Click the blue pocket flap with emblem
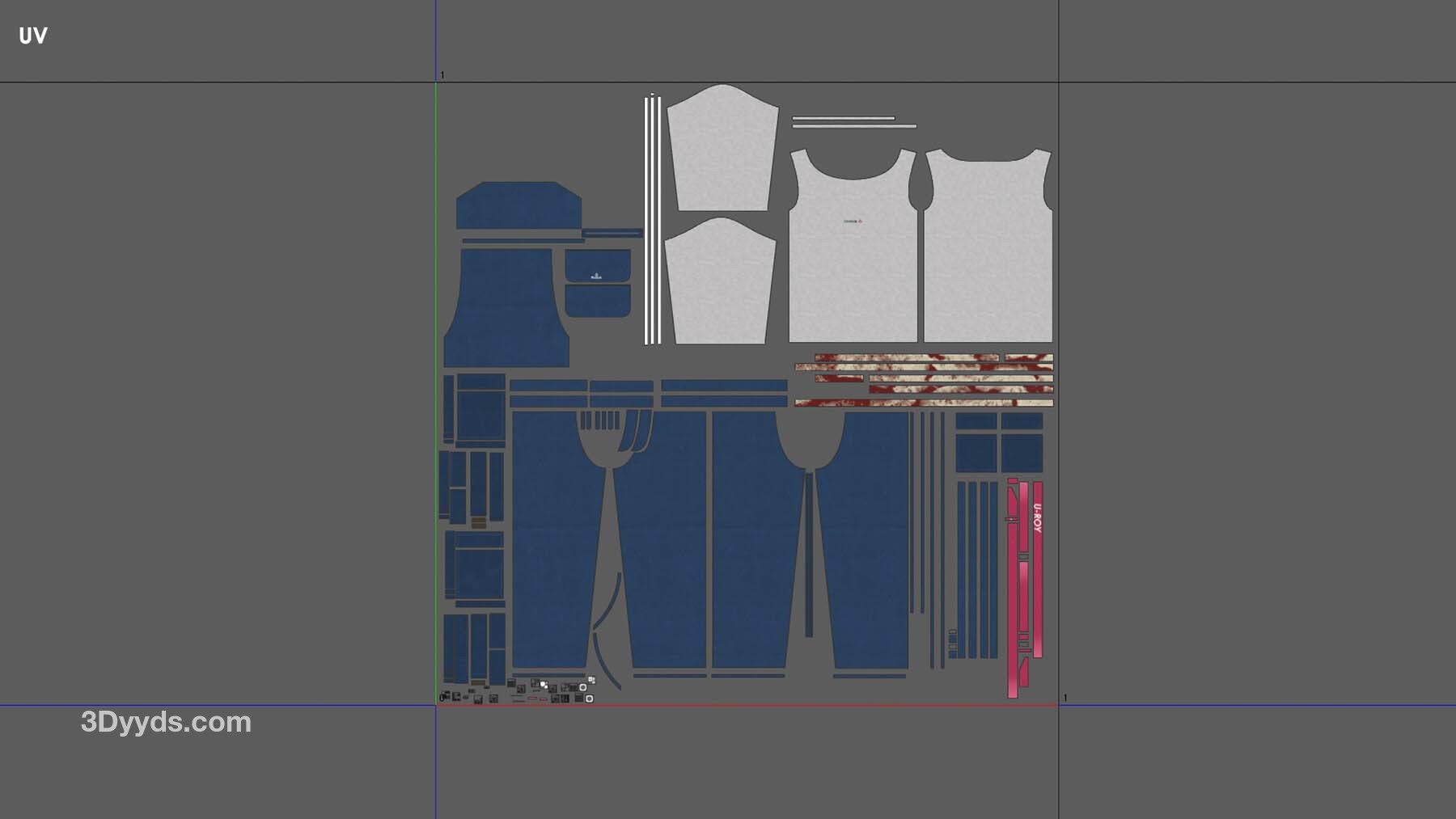The image size is (1456, 819). pyautogui.click(x=597, y=265)
